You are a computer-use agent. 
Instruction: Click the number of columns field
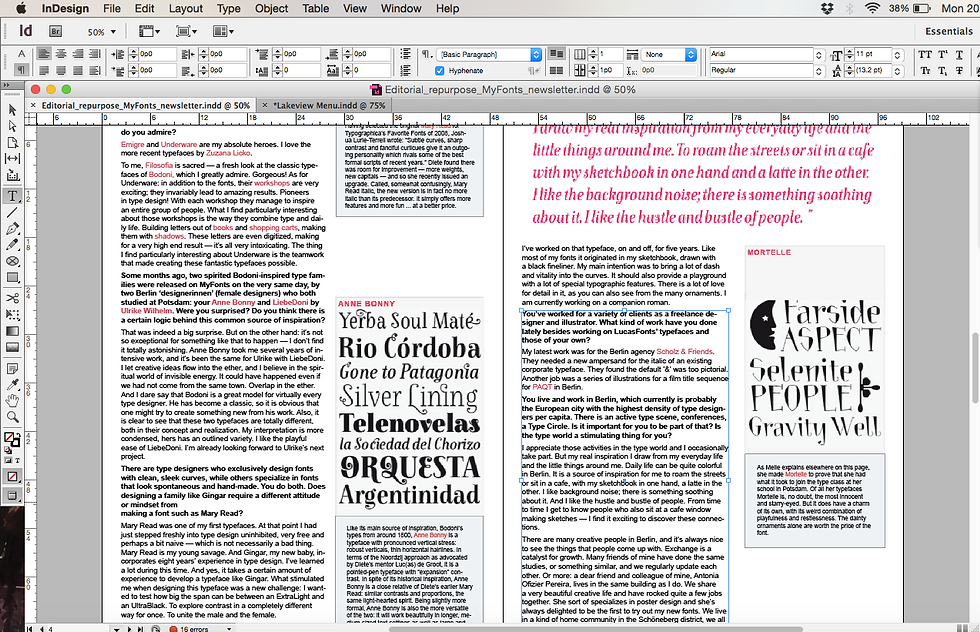[611, 54]
